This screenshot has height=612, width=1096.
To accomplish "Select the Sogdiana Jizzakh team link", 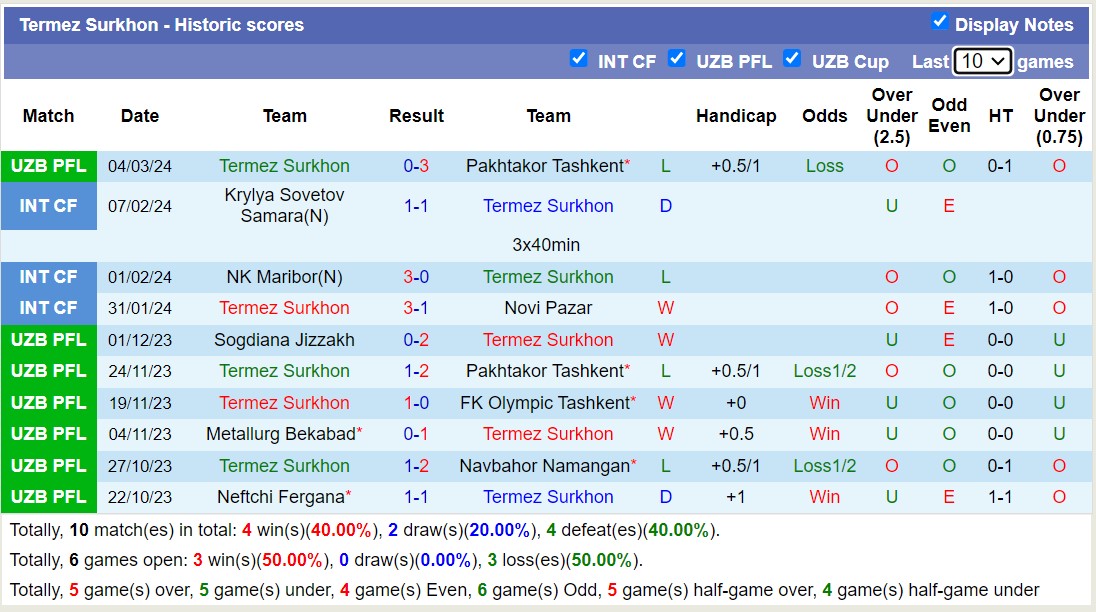I will pos(284,340).
